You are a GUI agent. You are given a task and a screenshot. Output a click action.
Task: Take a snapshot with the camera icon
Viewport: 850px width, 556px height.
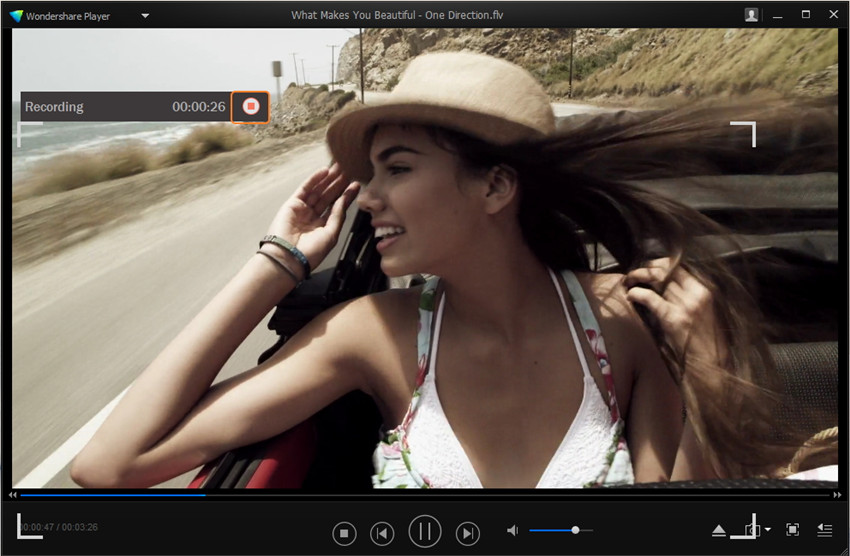(x=752, y=529)
